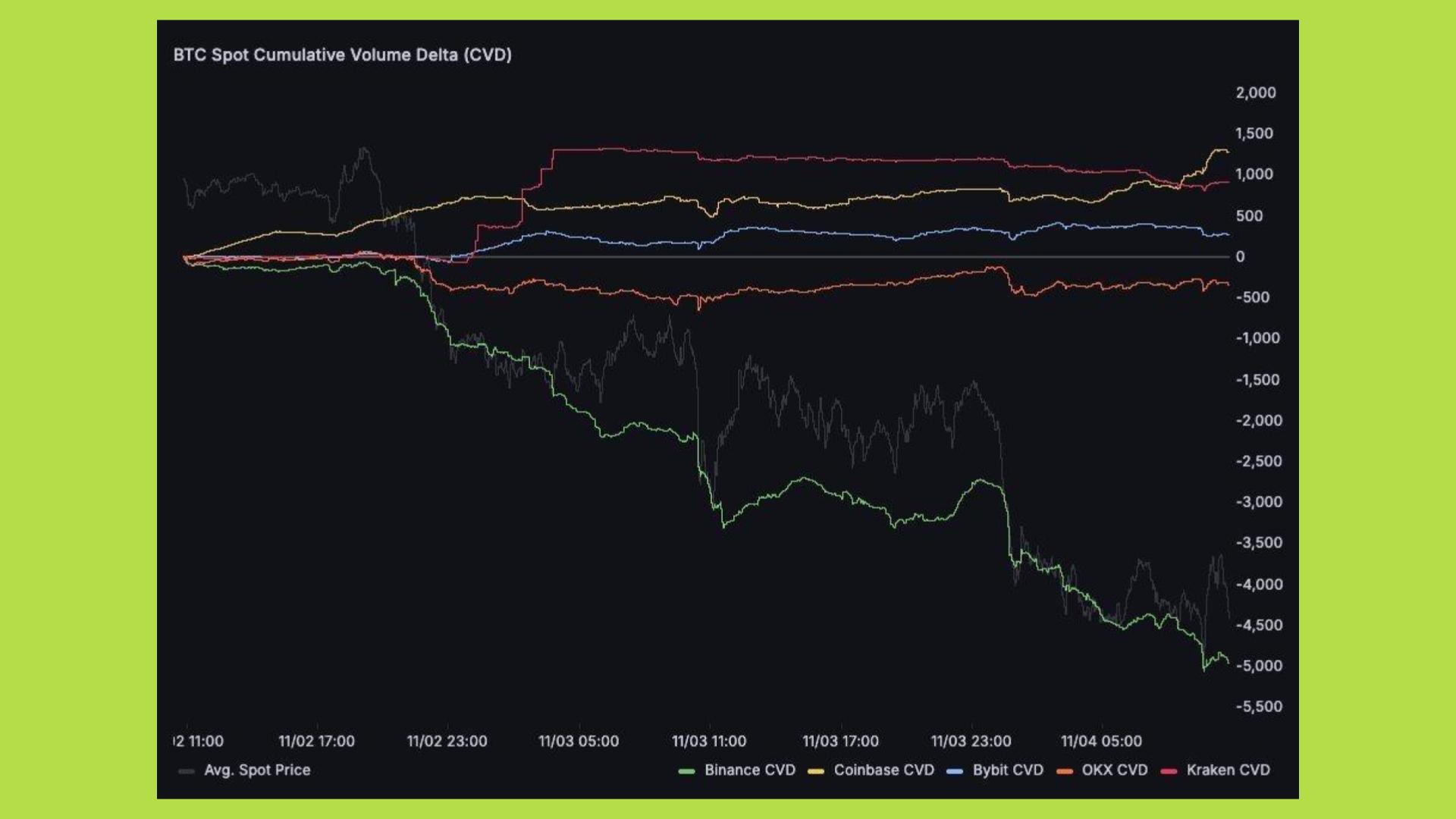Click the green Binance CVD color swatch
The width and height of the screenshot is (1456, 819).
[686, 771]
